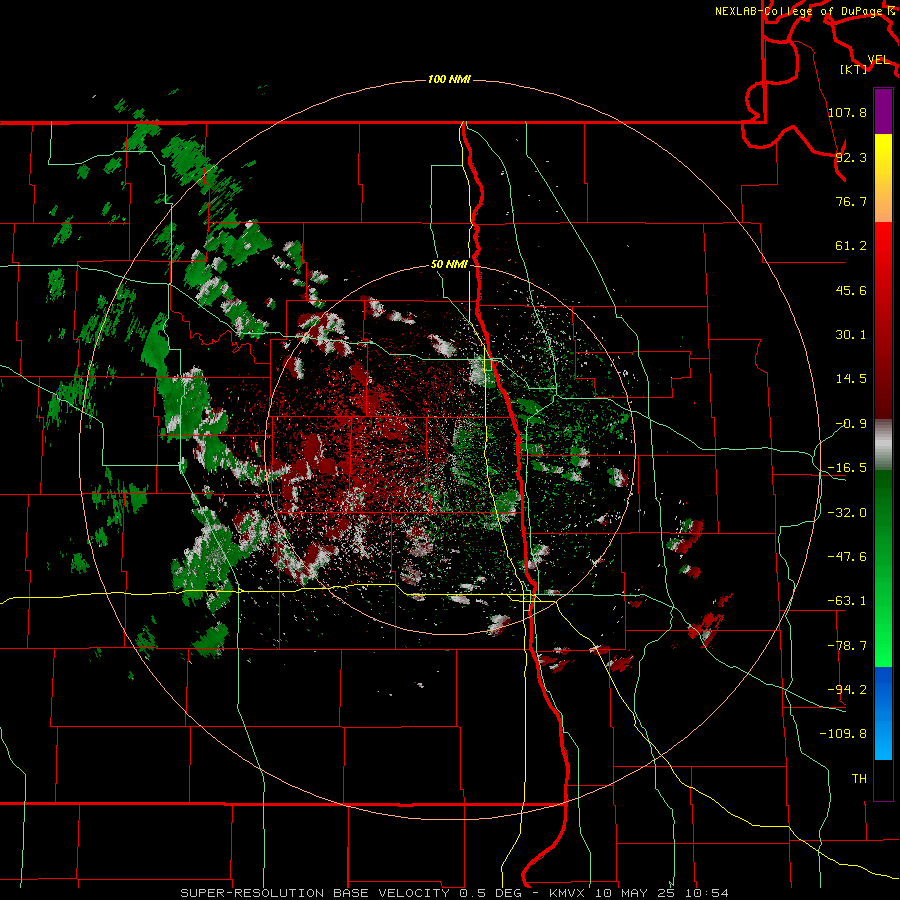Click the 50 NMI range ring label

tap(449, 265)
